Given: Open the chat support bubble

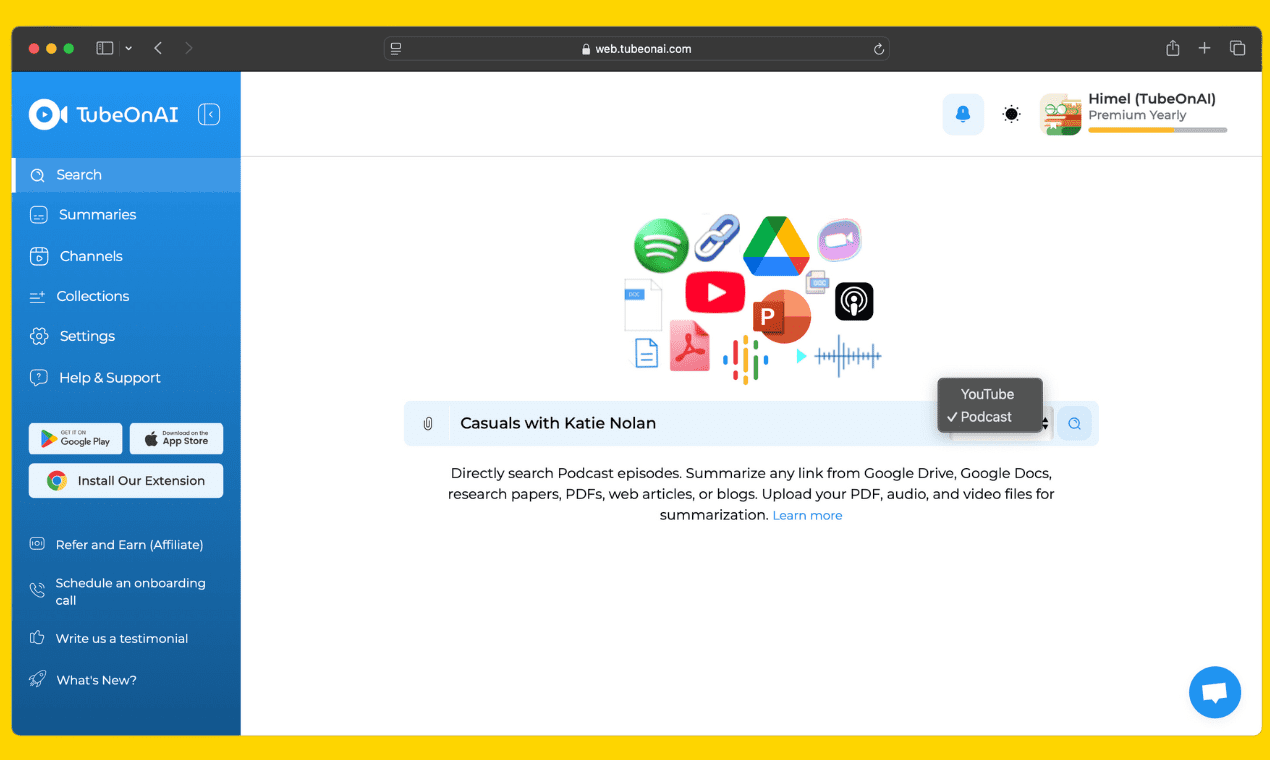Looking at the screenshot, I should (x=1215, y=692).
